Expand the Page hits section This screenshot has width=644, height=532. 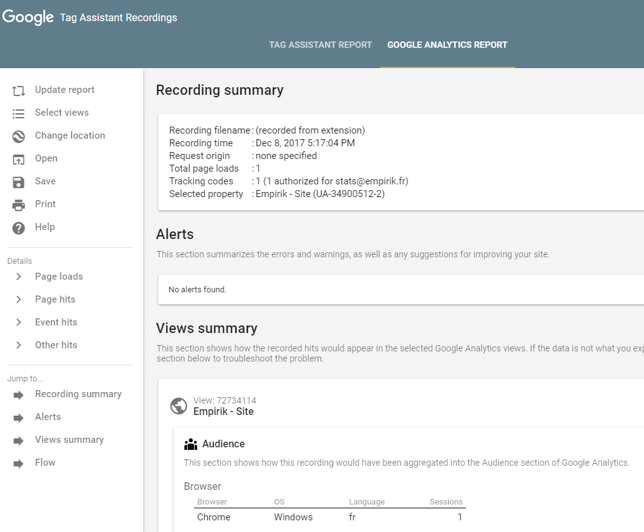19,300
